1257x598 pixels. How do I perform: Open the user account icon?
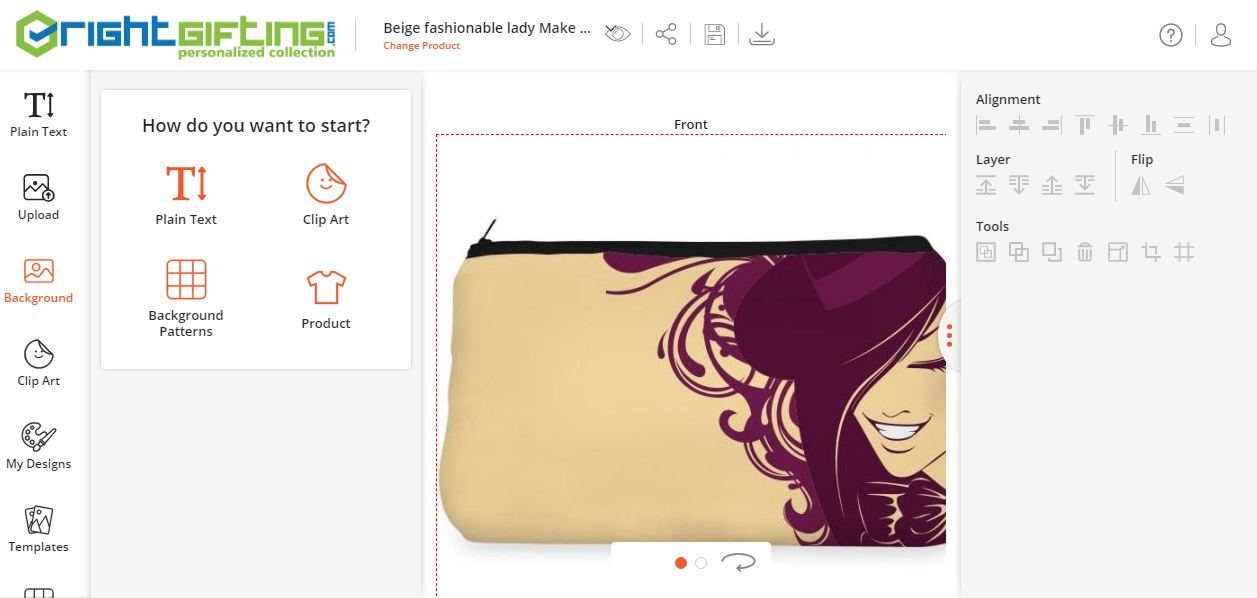pyautogui.click(x=1221, y=35)
